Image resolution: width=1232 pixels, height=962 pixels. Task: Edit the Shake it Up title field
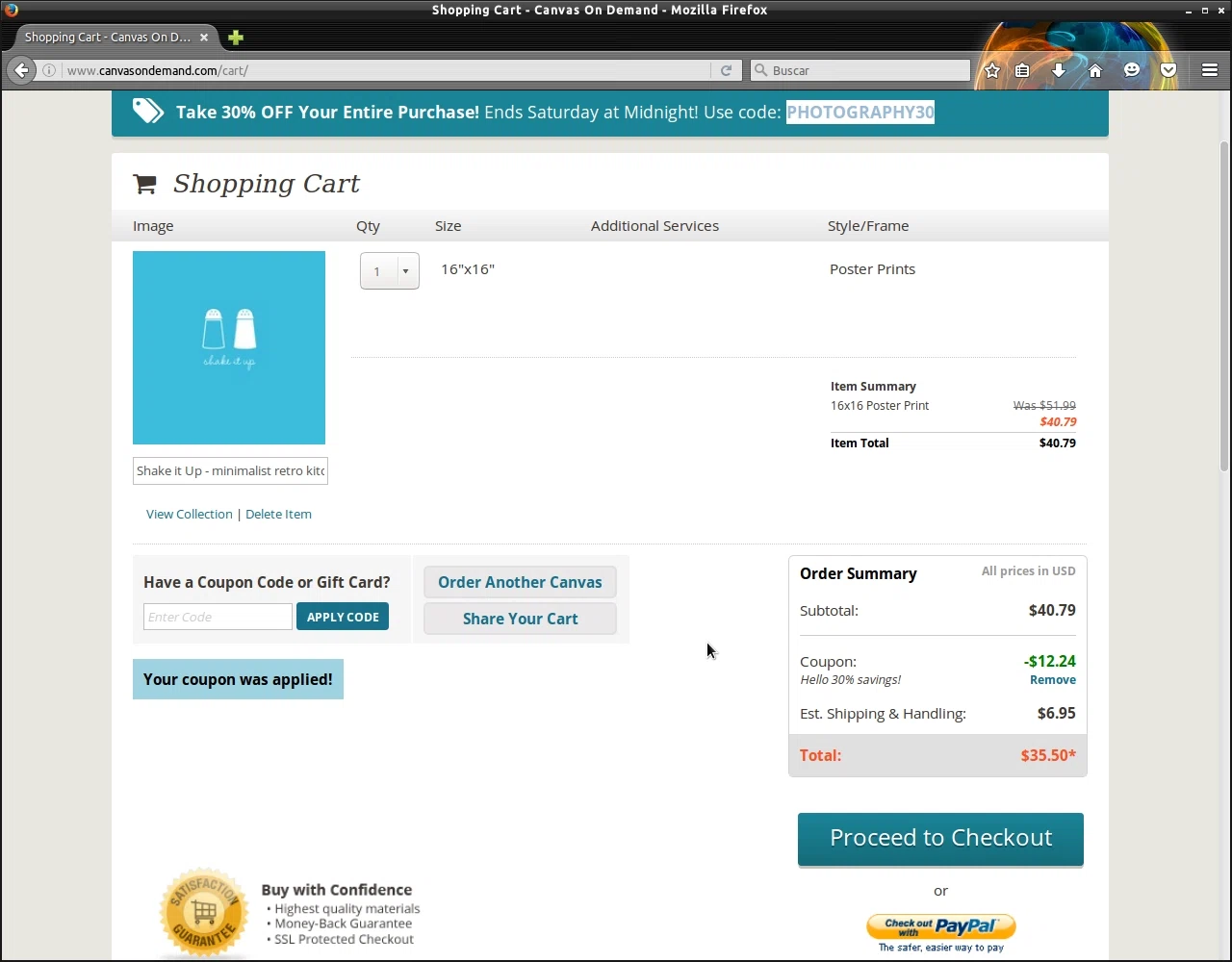click(230, 470)
